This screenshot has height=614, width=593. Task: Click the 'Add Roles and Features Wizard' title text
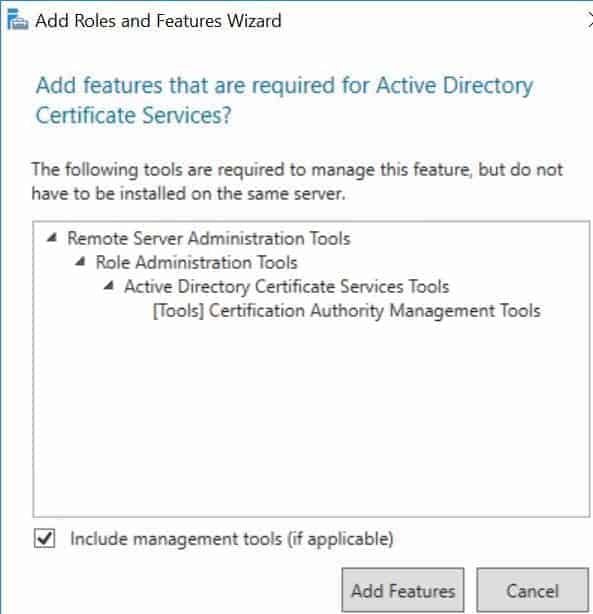(x=158, y=20)
